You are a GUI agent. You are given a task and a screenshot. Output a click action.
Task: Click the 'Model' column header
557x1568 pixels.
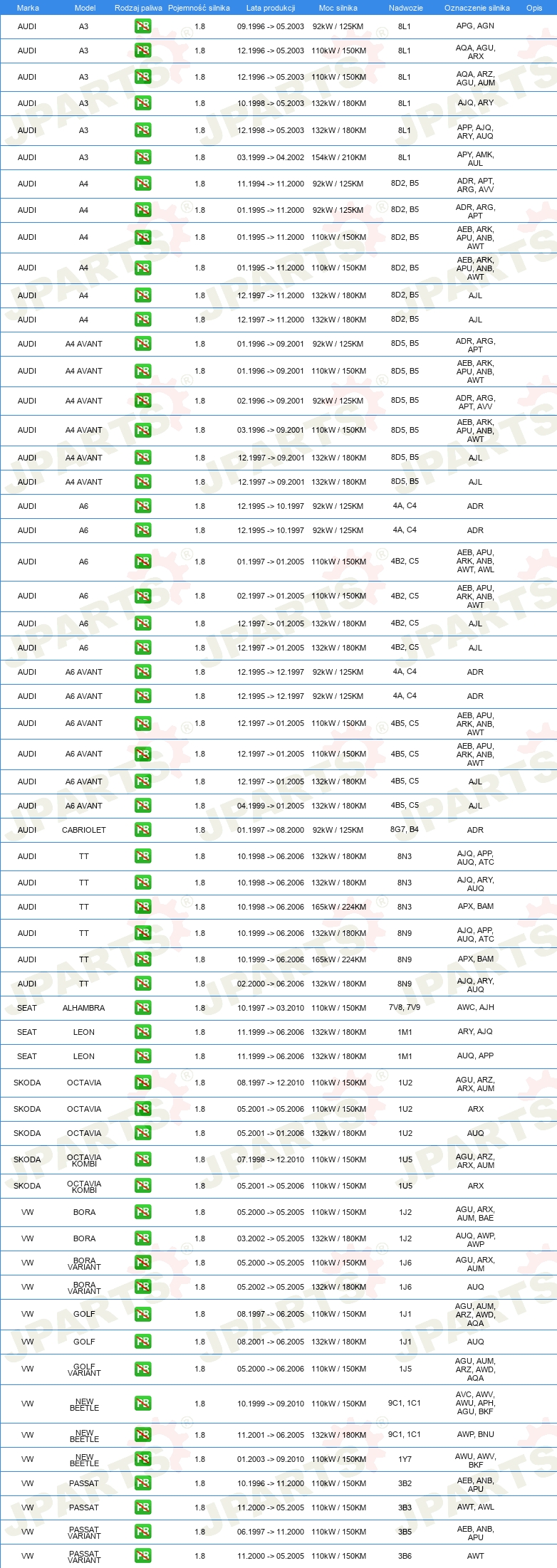[x=85, y=8]
